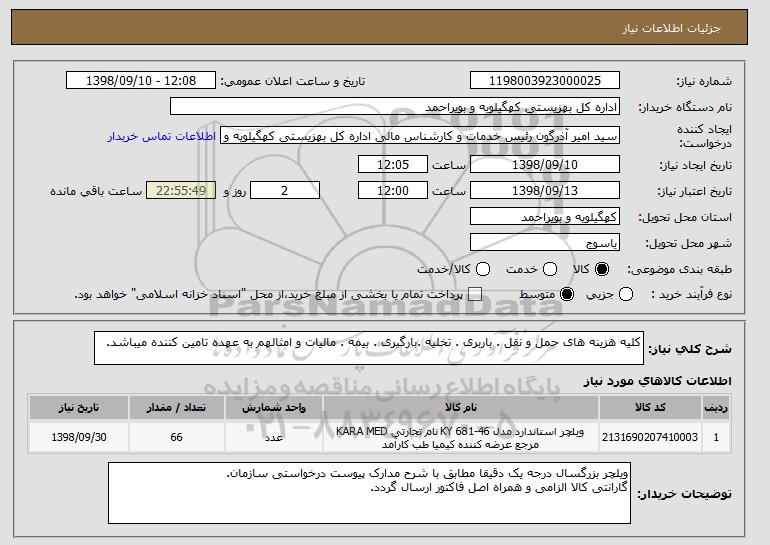Click the validity date field 1398/09/13

(x=545, y=191)
